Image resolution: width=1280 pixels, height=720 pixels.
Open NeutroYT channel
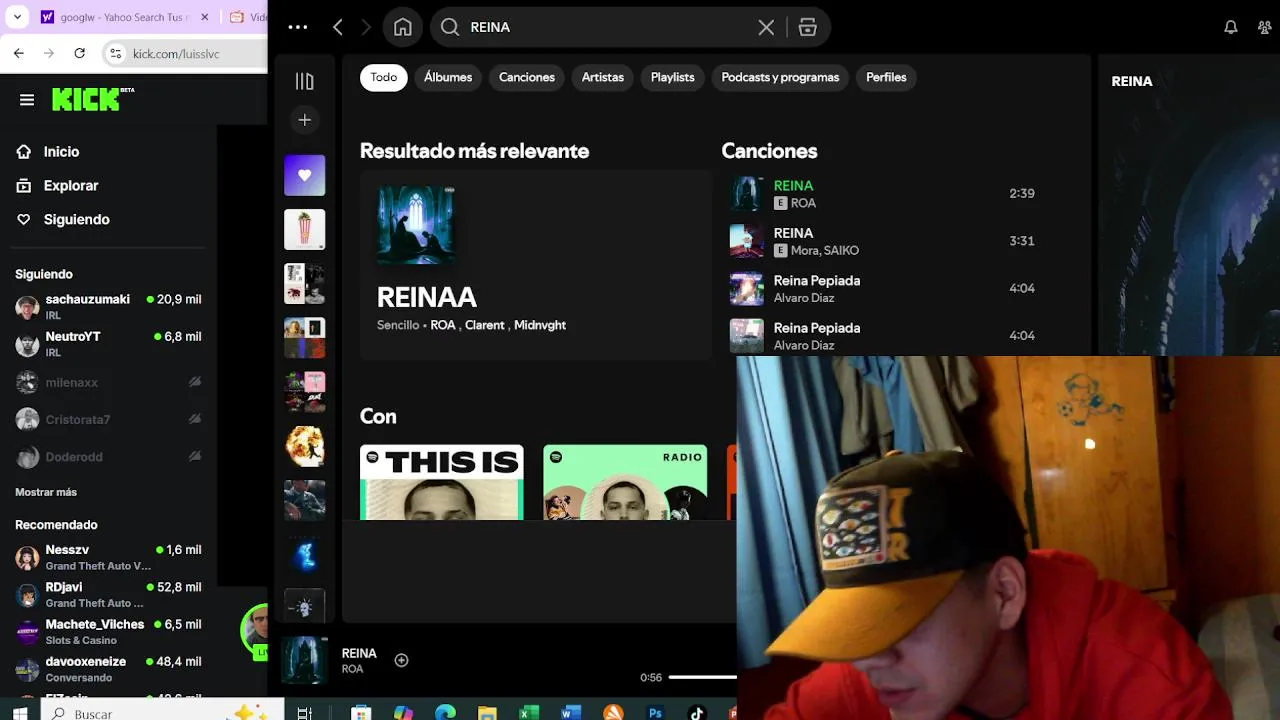(108, 344)
